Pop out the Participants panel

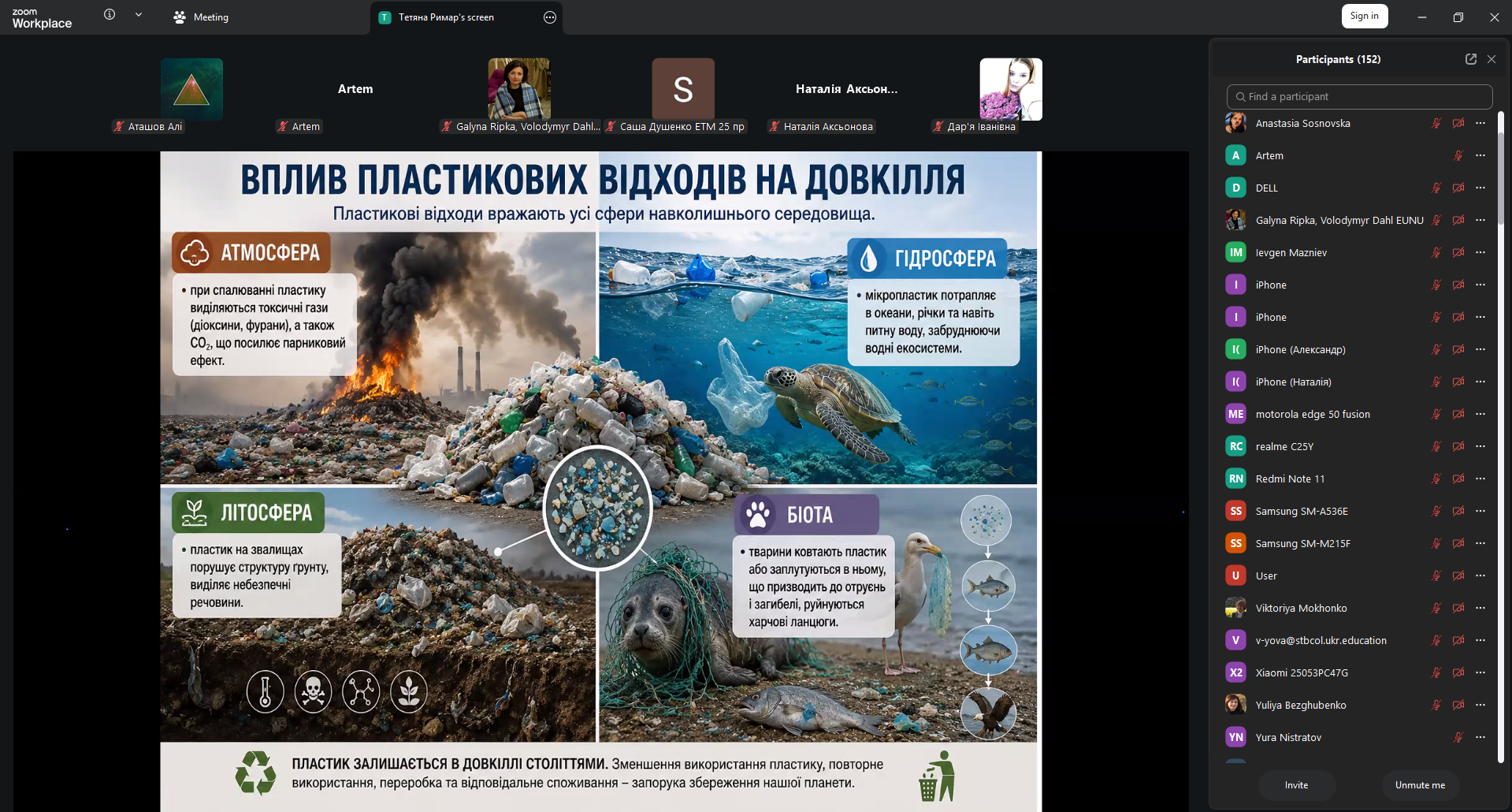[x=1470, y=59]
